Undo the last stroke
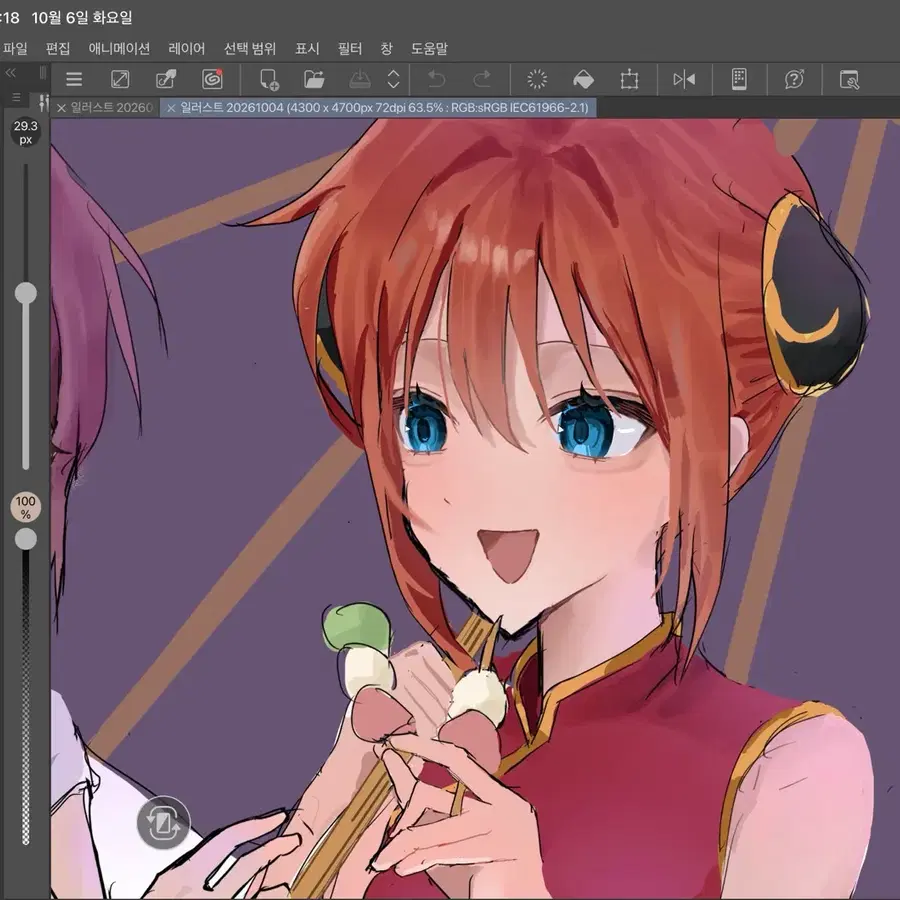This screenshot has width=900, height=900. 437,79
